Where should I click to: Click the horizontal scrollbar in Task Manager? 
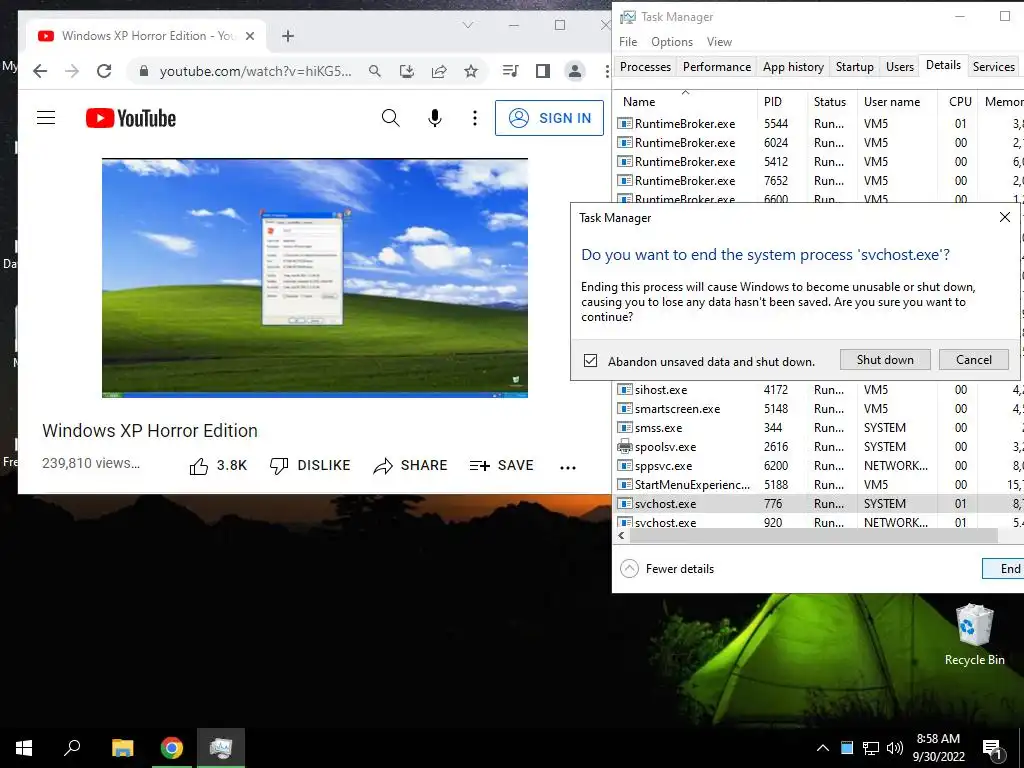coord(813,536)
